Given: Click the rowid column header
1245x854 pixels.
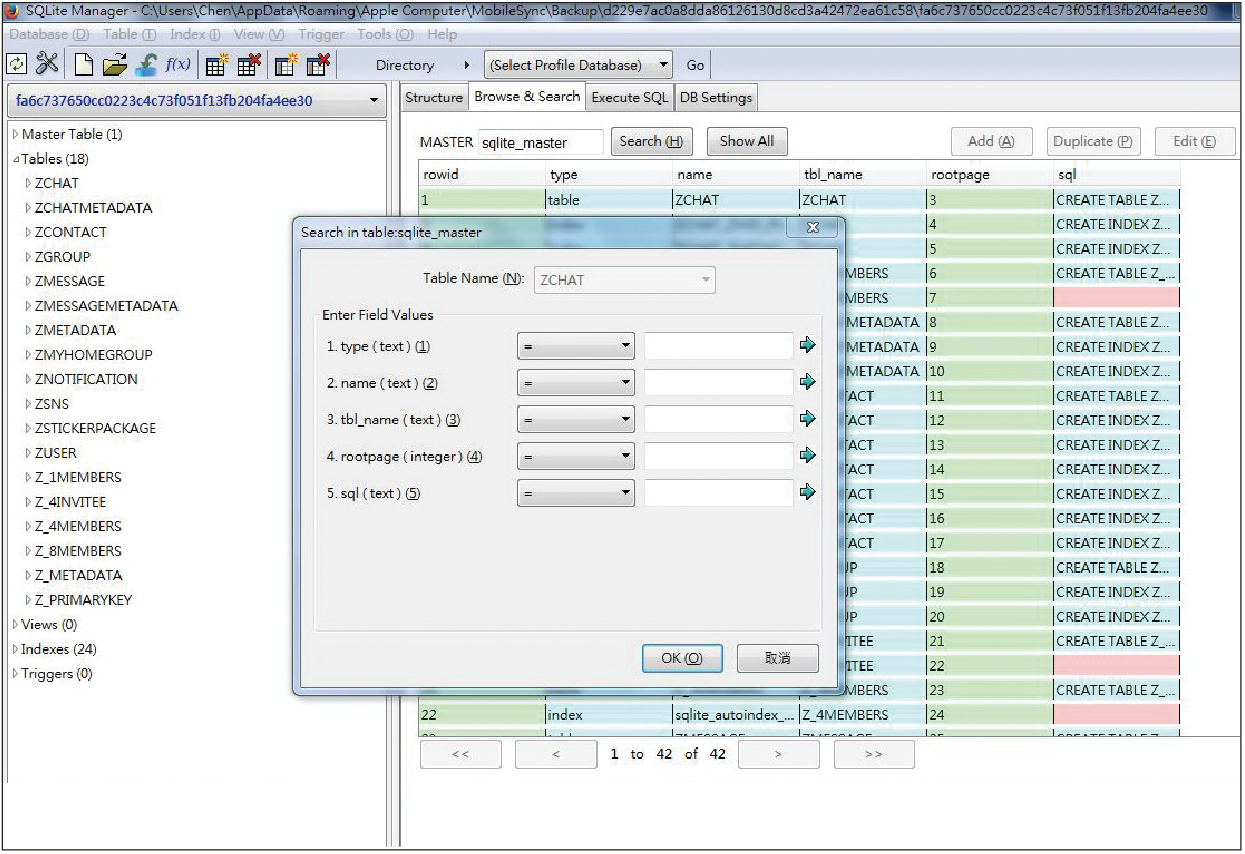Looking at the screenshot, I should 482,174.
